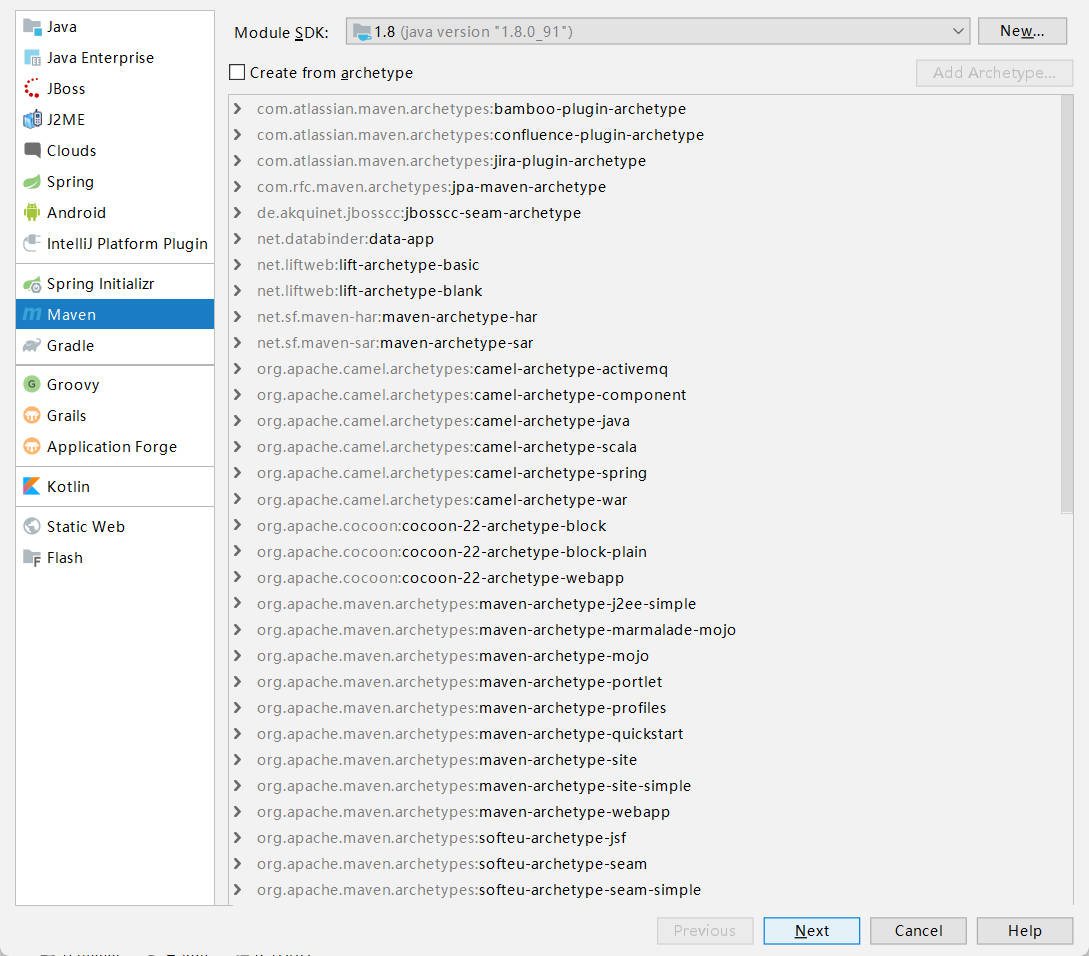Select the Gradle elephant icon
Viewport: 1089px width, 956px height.
32,346
